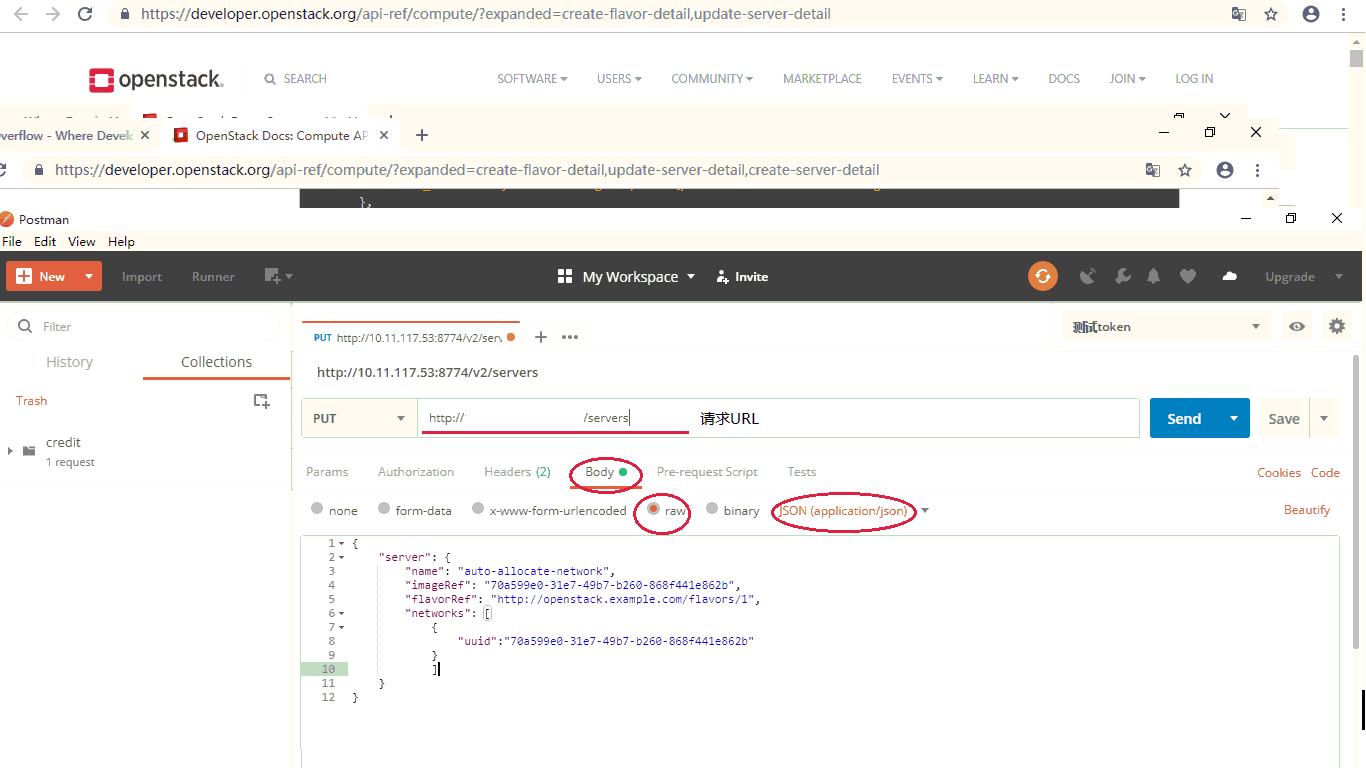The image size is (1366, 768).
Task: Click the credit collection folder icon
Action: pyautogui.click(x=27, y=451)
